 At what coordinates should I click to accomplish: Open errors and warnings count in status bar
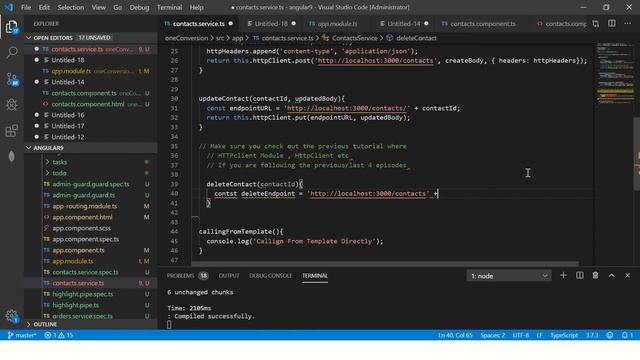click(x=59, y=335)
